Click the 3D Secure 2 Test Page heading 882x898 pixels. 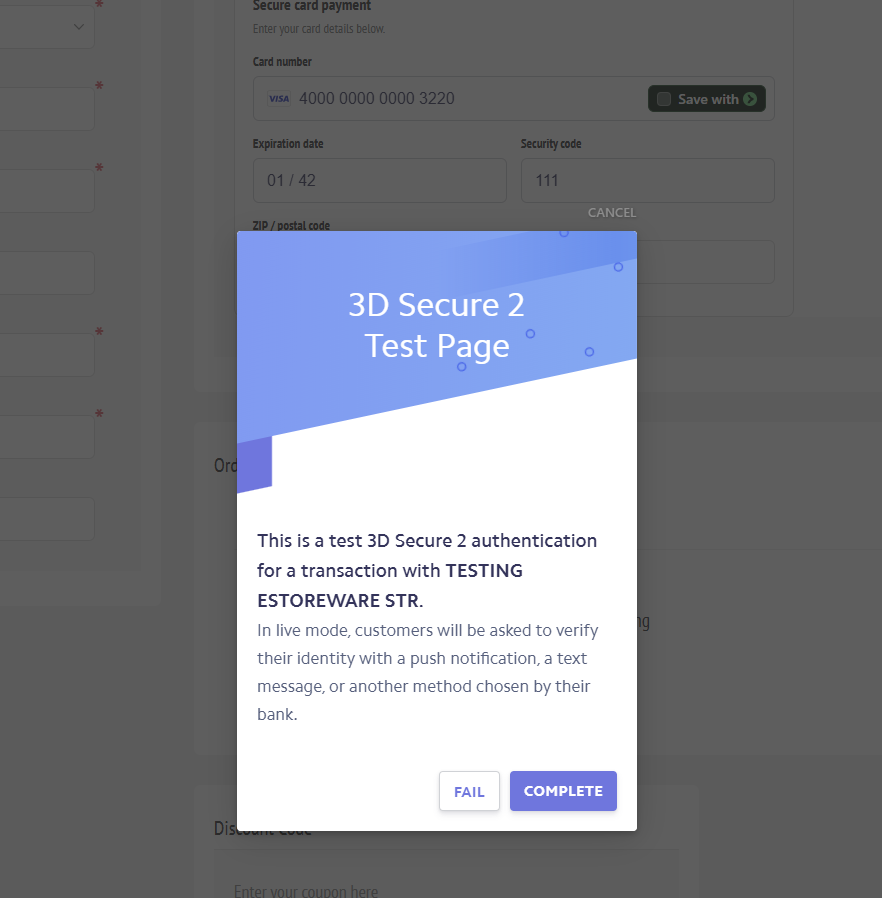coord(436,325)
